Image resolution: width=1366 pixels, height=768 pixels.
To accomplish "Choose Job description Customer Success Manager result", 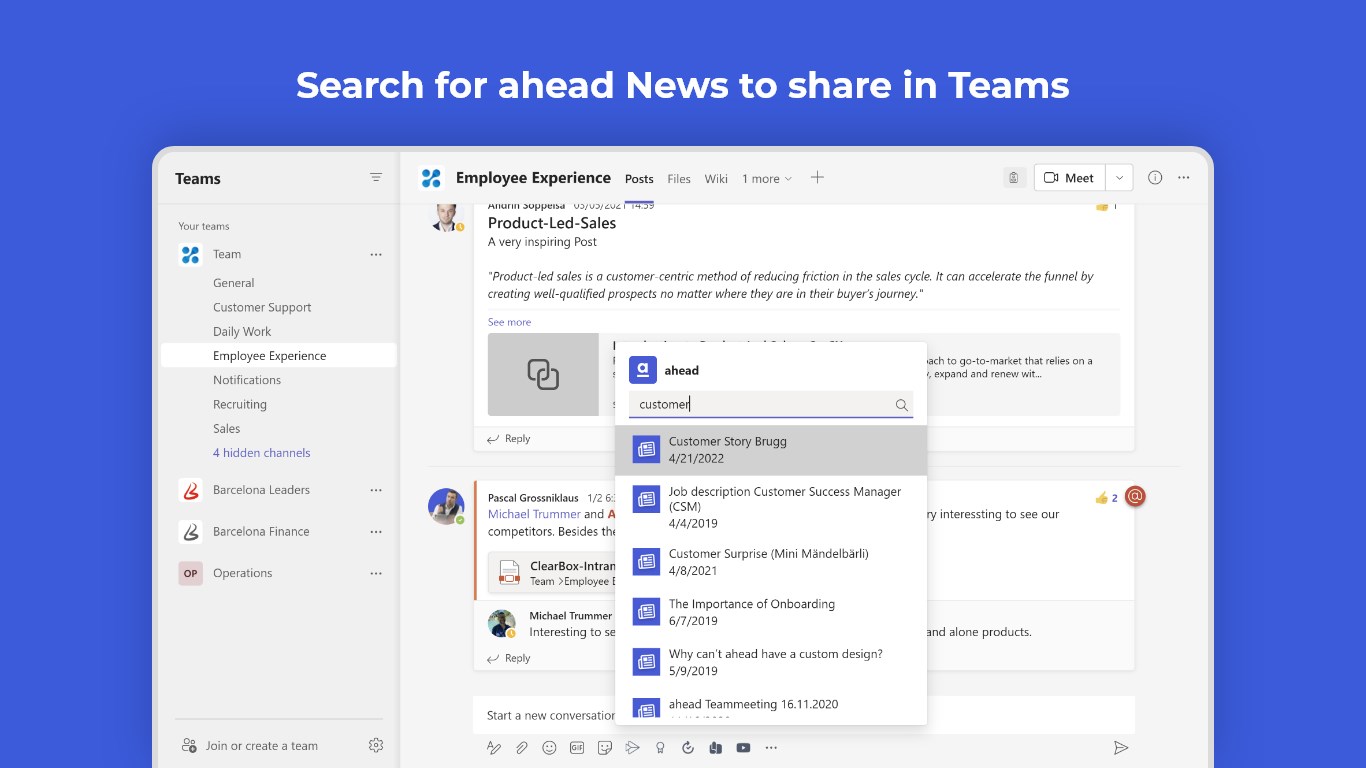I will 771,507.
